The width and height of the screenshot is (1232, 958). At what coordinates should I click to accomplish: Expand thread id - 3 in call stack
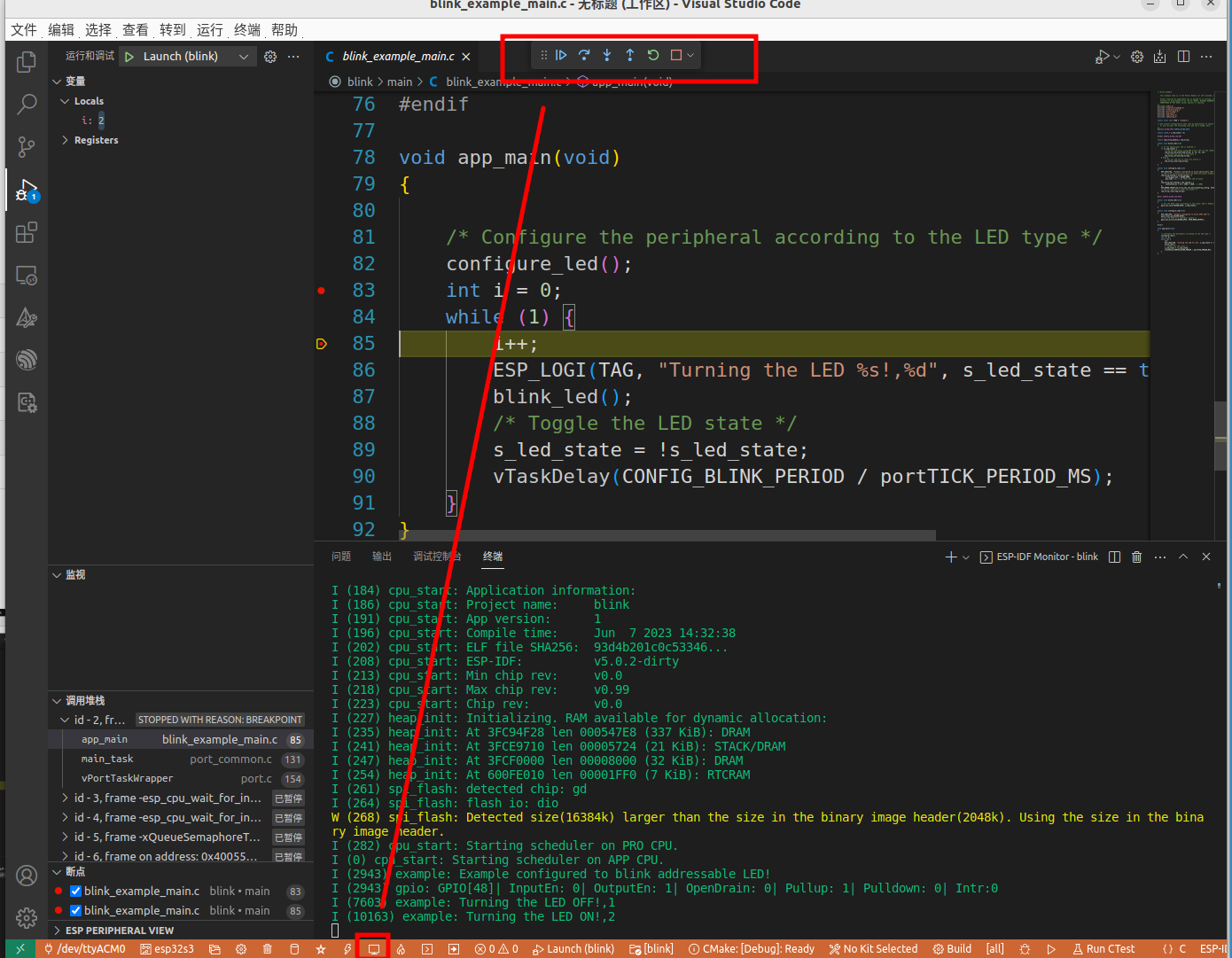[x=65, y=798]
